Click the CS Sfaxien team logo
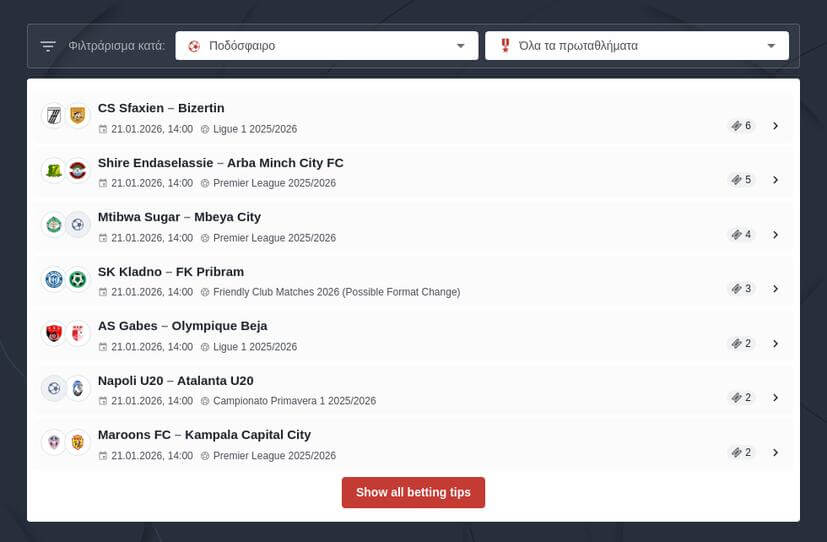 (54, 116)
